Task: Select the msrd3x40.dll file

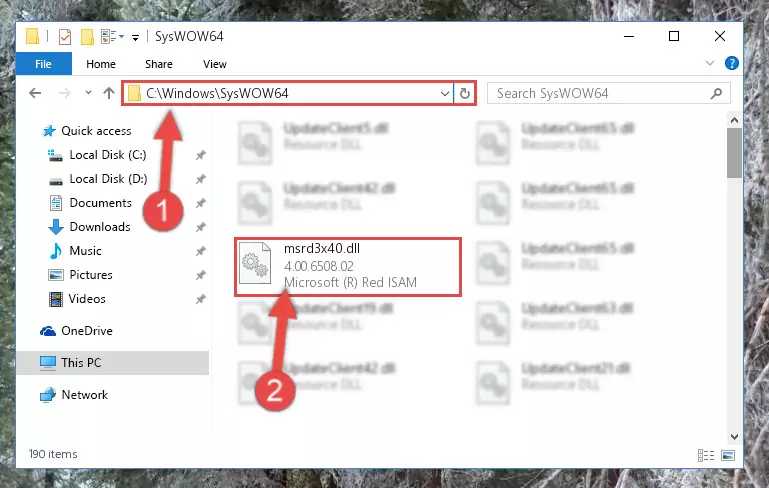Action: (348, 266)
